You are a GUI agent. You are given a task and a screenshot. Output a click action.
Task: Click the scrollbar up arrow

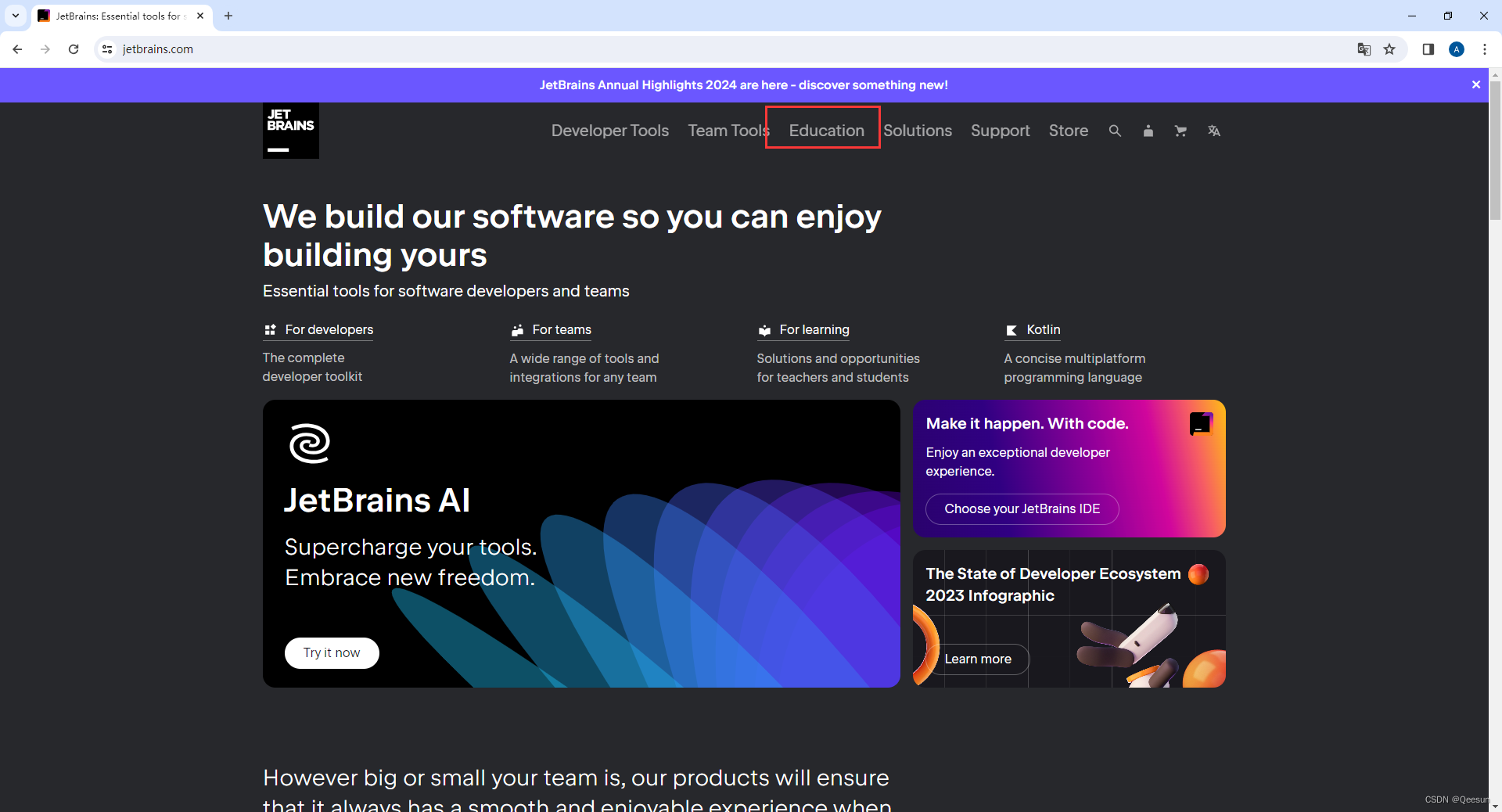tap(1495, 74)
